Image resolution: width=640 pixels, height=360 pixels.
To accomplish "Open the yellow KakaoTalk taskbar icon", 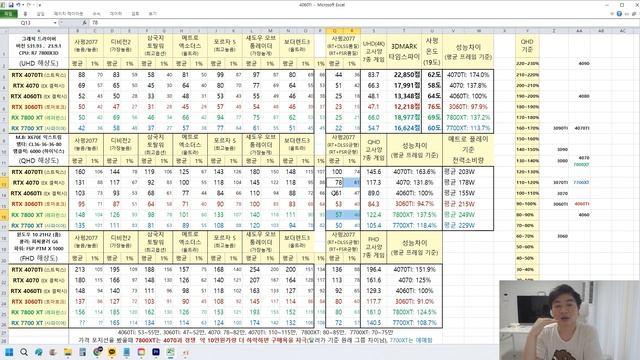I will point(112,352).
